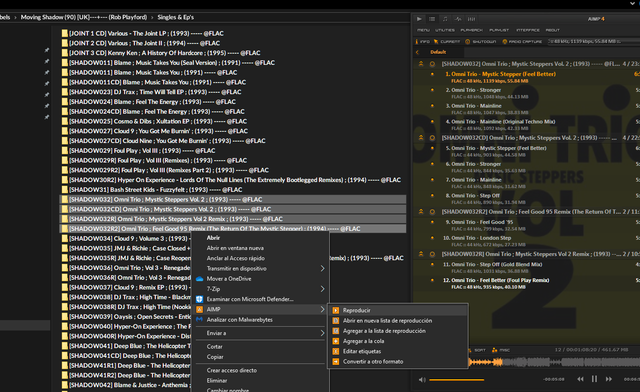Toggle check mark of track 9 Feel Good '95

coord(432,222)
